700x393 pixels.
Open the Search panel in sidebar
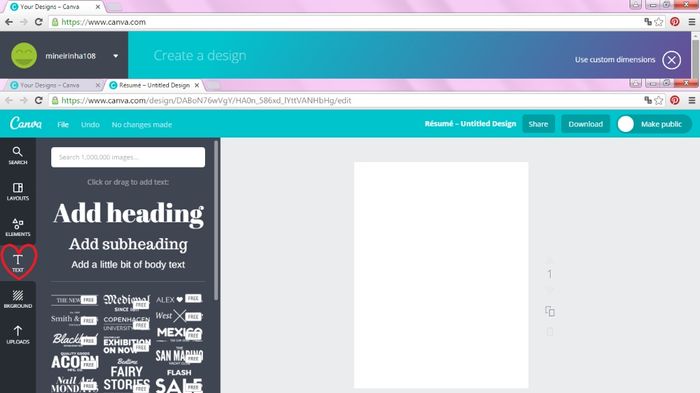coord(18,156)
